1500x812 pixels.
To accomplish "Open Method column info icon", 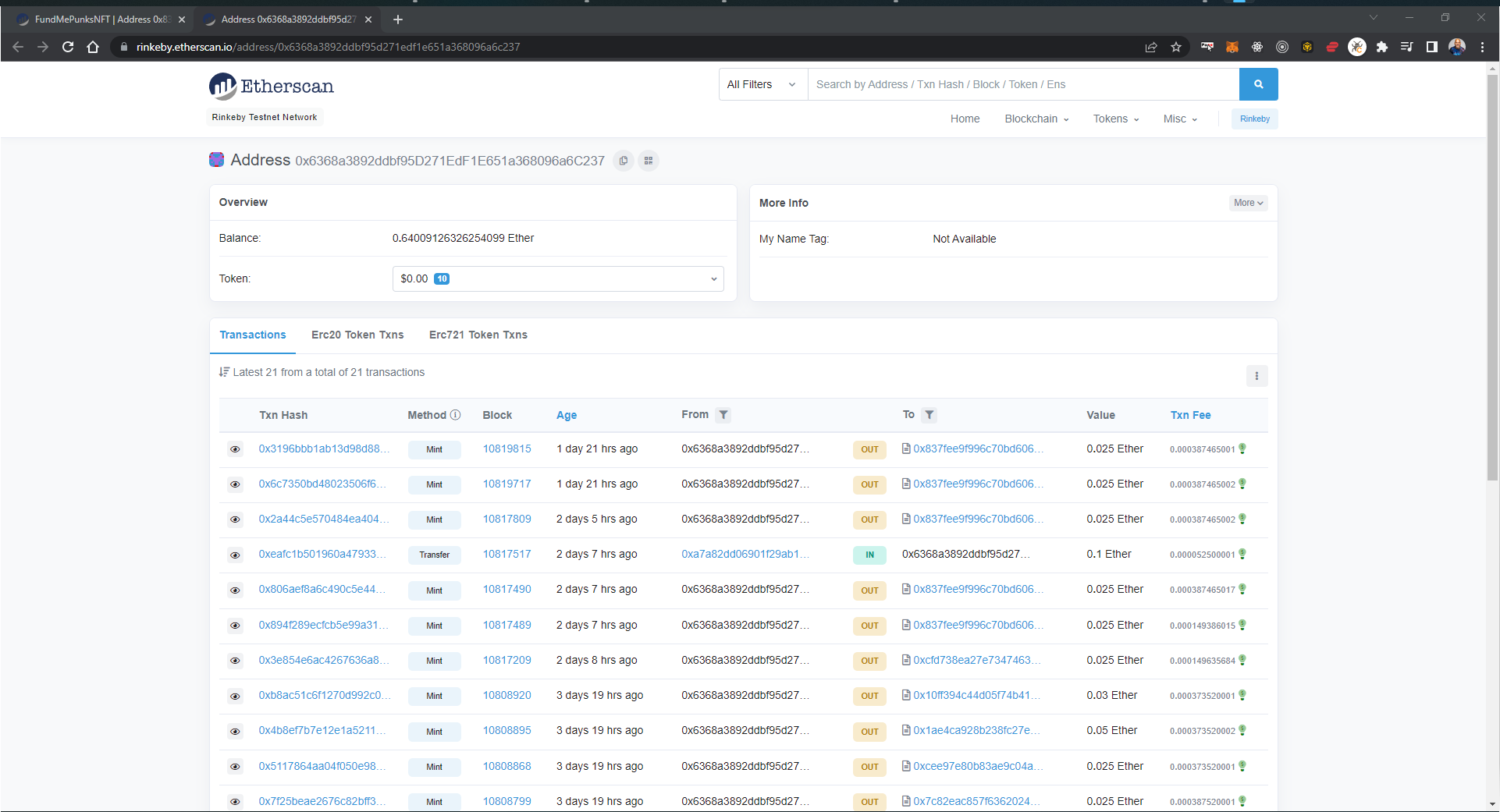I will coord(456,415).
